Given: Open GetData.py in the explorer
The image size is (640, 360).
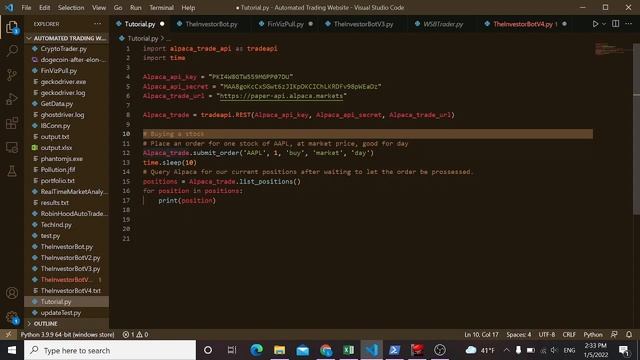Looking at the screenshot, I should pyautogui.click(x=57, y=104).
